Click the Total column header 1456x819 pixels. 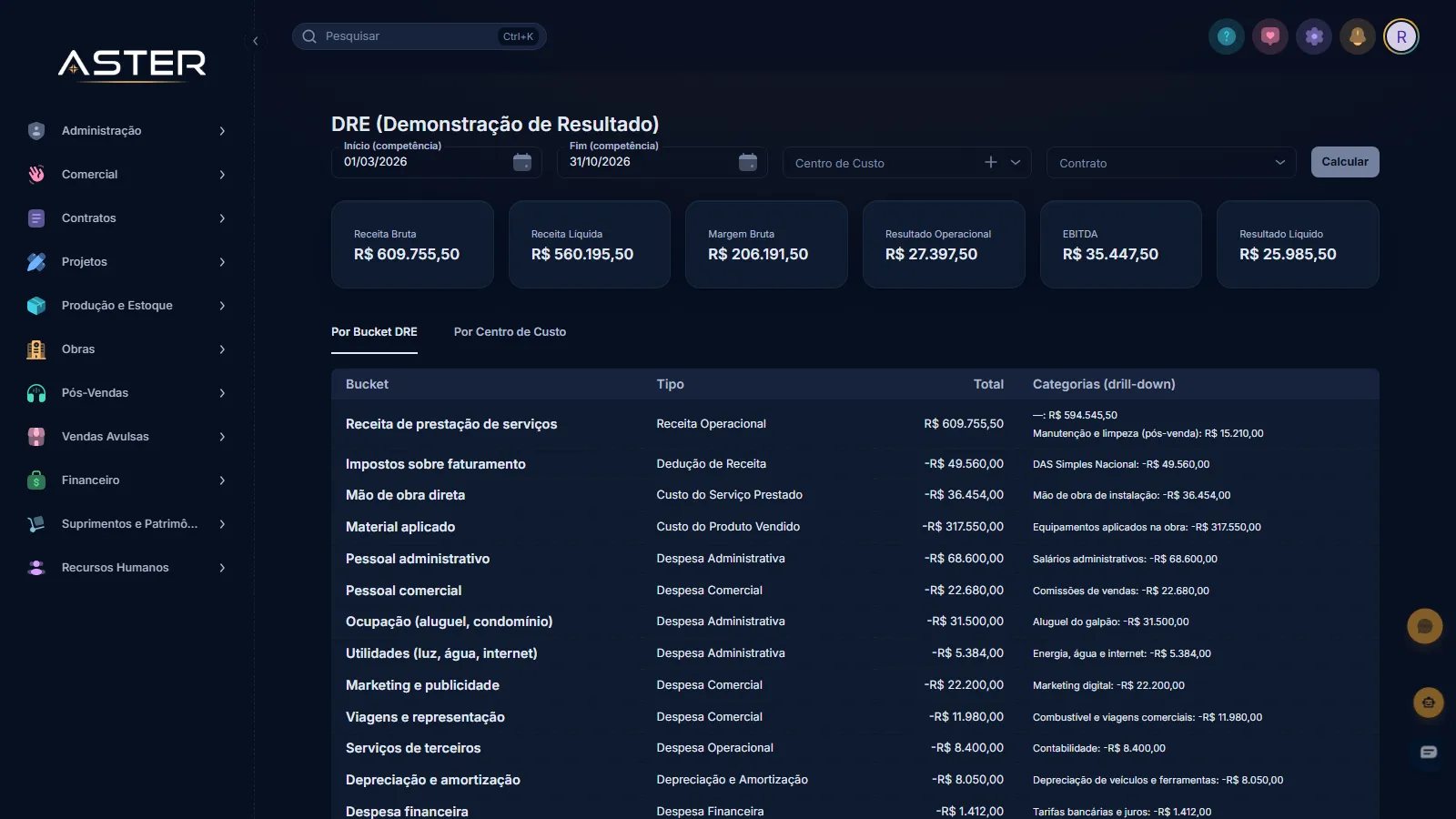point(988,384)
